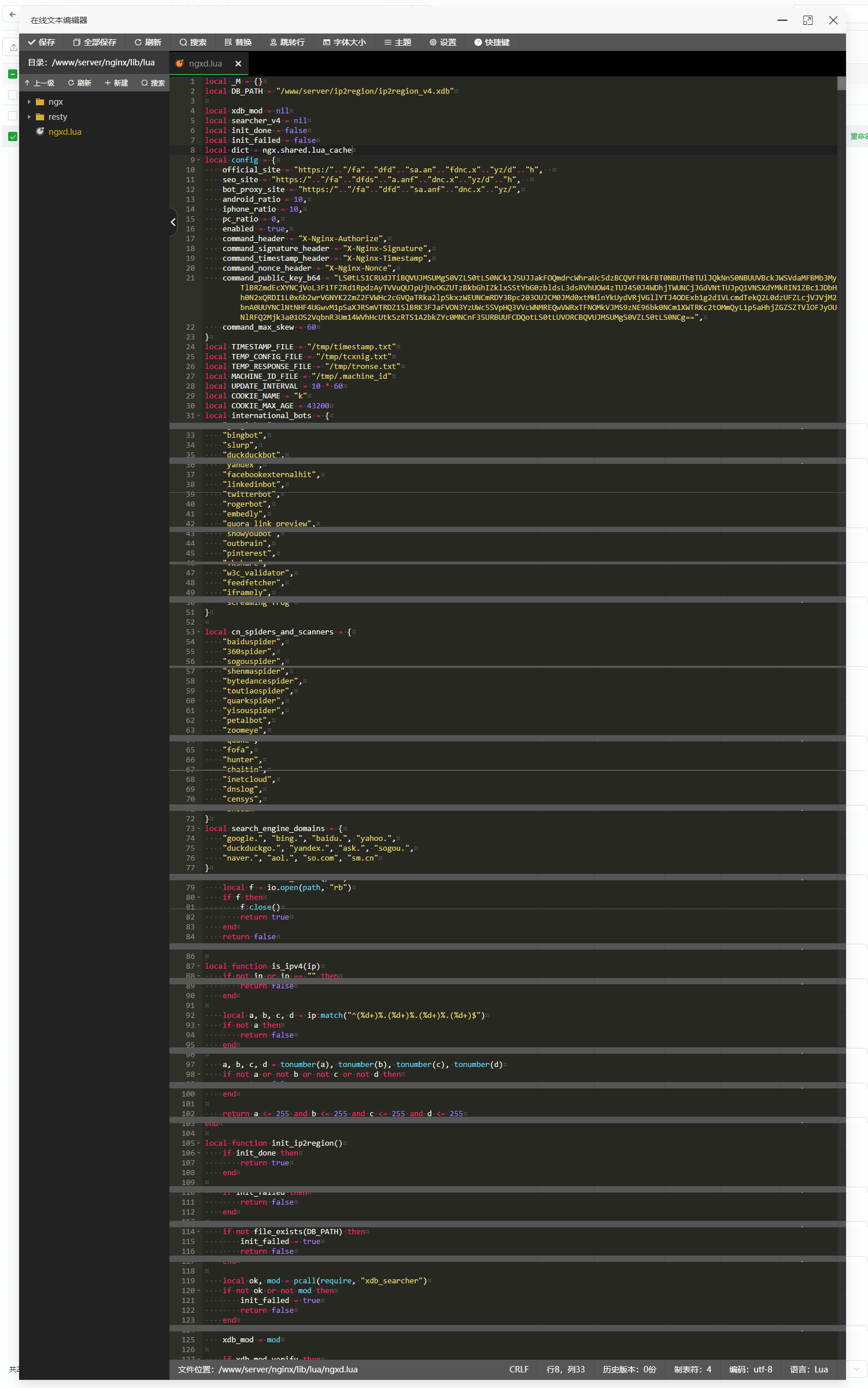Screen dimensions: 868x1388
Task: Click the back arrow behind the editor window
Action: click(13, 14)
